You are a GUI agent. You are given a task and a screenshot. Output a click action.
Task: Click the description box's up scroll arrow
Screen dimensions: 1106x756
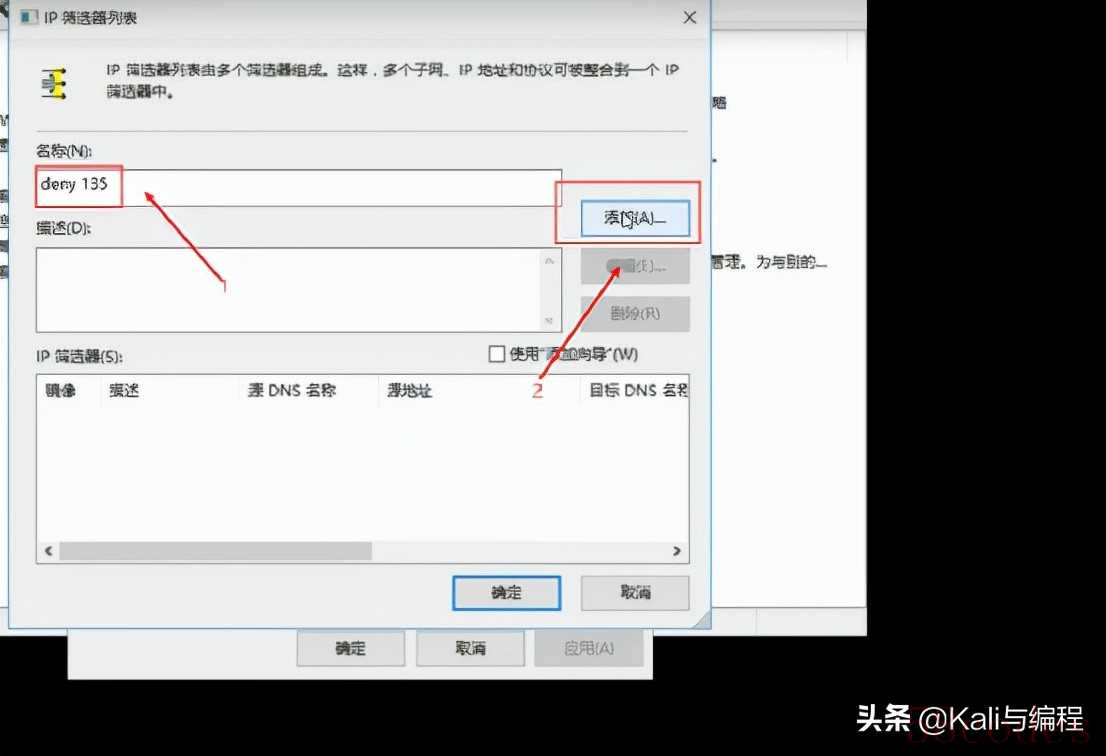(x=549, y=260)
